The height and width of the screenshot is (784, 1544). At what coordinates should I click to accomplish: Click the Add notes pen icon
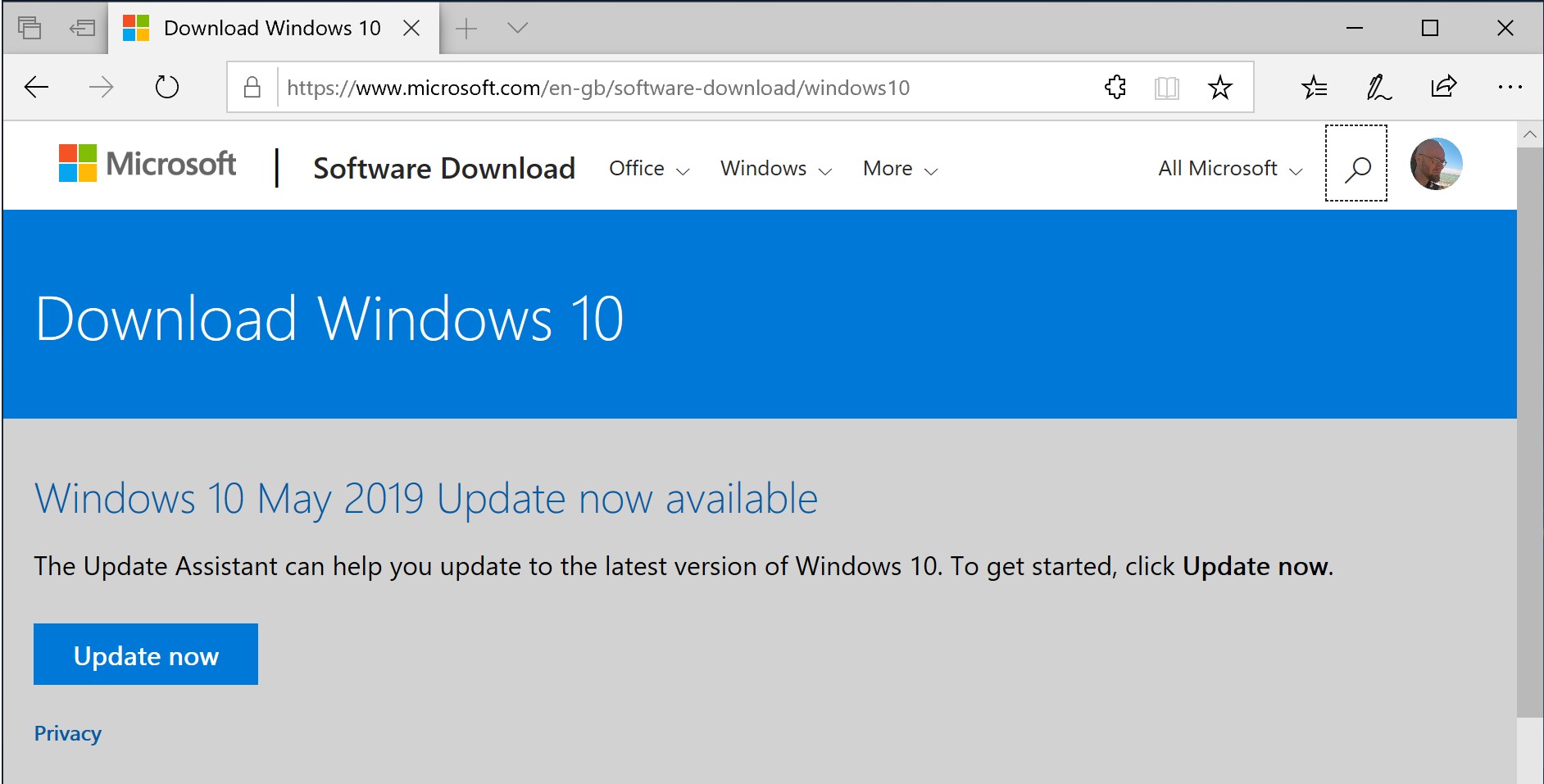pyautogui.click(x=1378, y=87)
